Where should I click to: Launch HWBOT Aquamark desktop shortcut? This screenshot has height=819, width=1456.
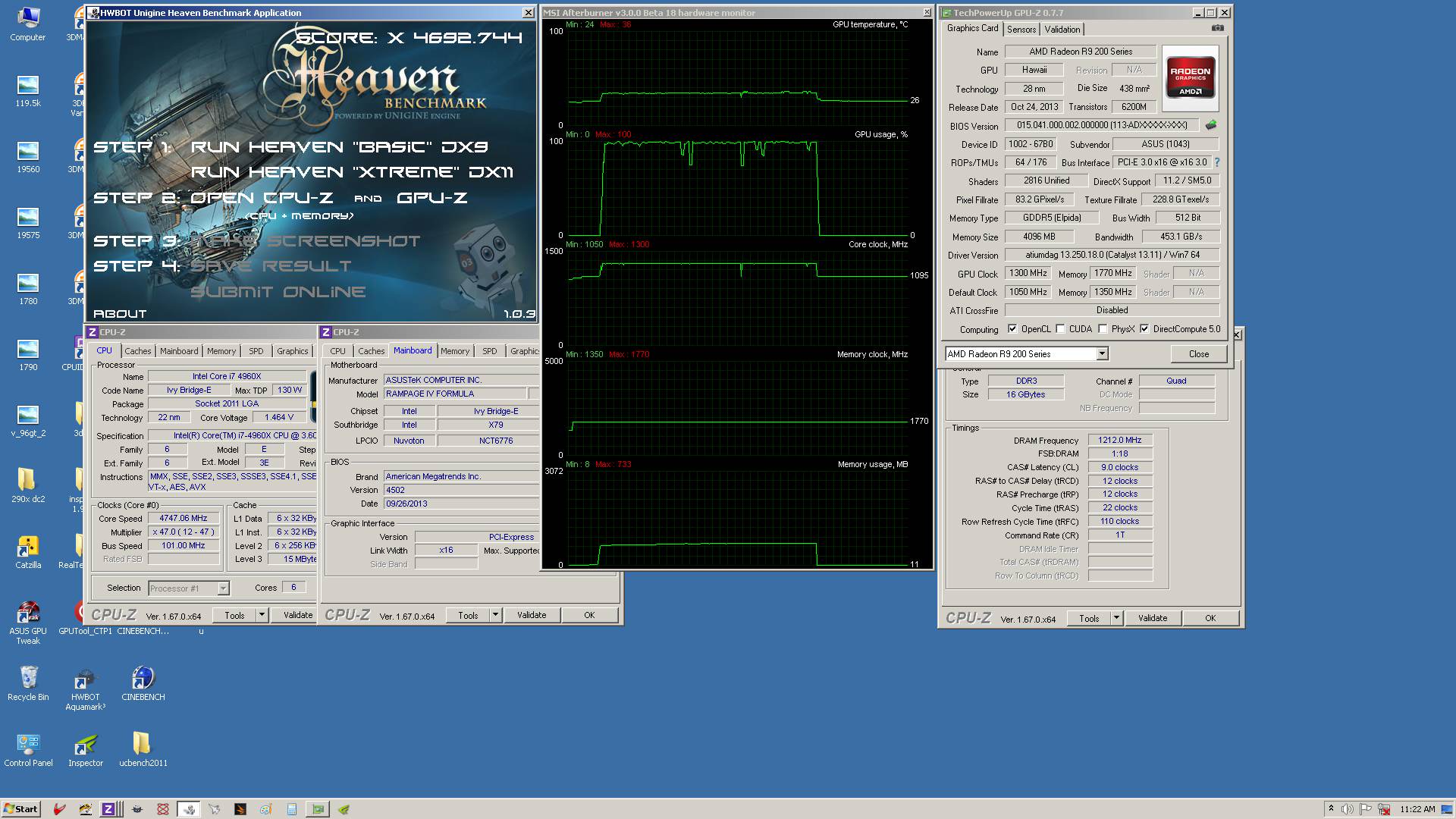click(85, 689)
